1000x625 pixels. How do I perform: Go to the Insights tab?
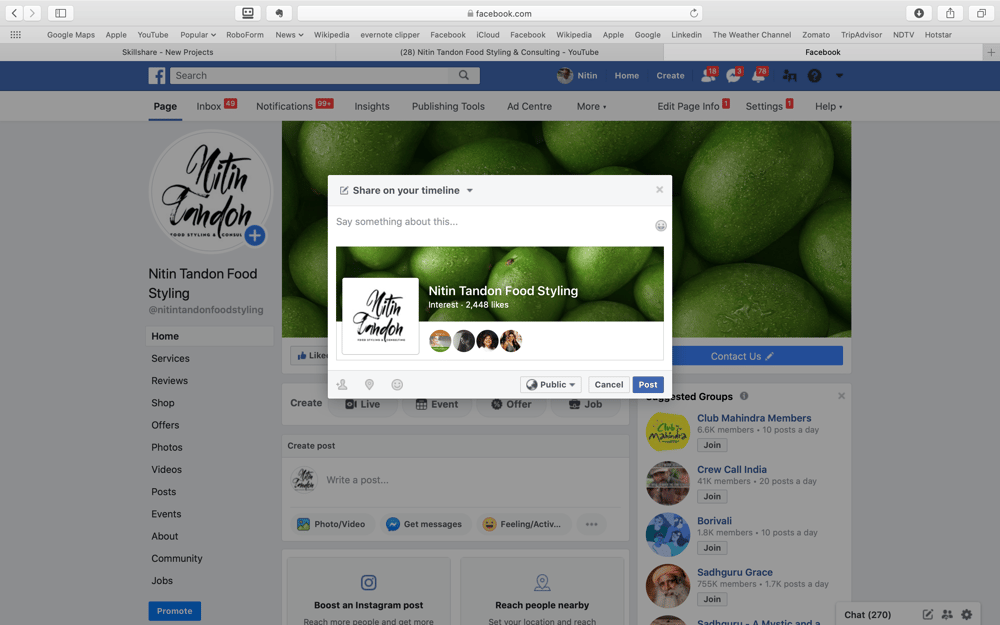(372, 107)
